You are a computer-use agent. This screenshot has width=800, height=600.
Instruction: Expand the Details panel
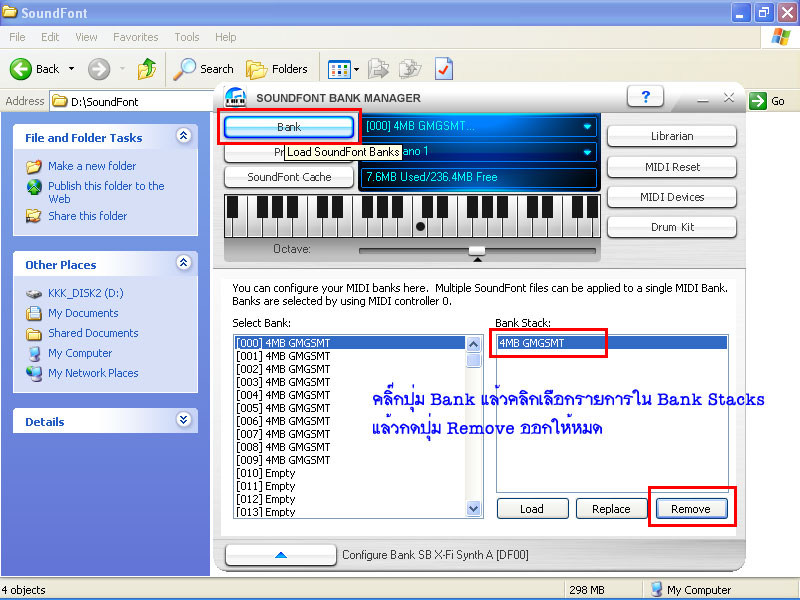[x=184, y=419]
